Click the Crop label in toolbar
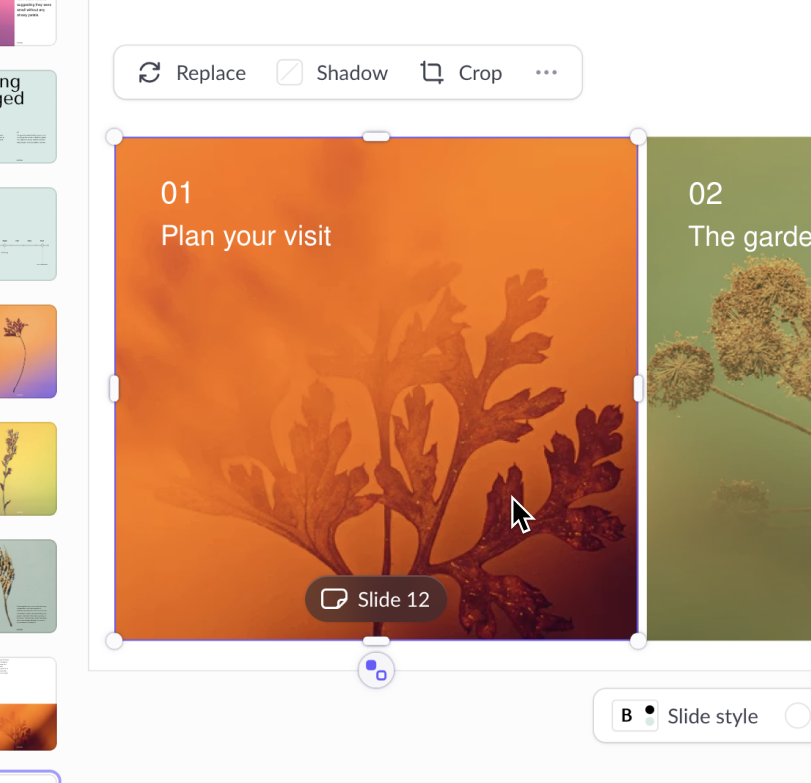 (x=480, y=73)
